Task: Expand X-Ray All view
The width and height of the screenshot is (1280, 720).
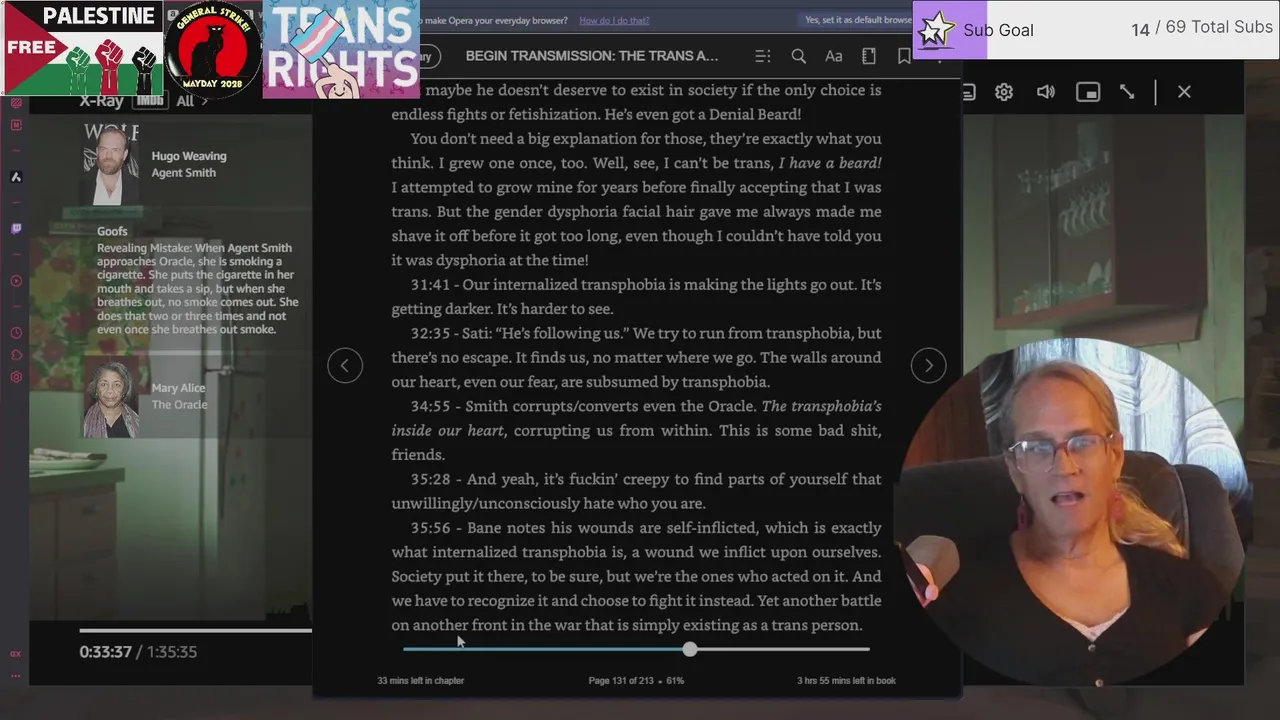Action: [x=192, y=100]
